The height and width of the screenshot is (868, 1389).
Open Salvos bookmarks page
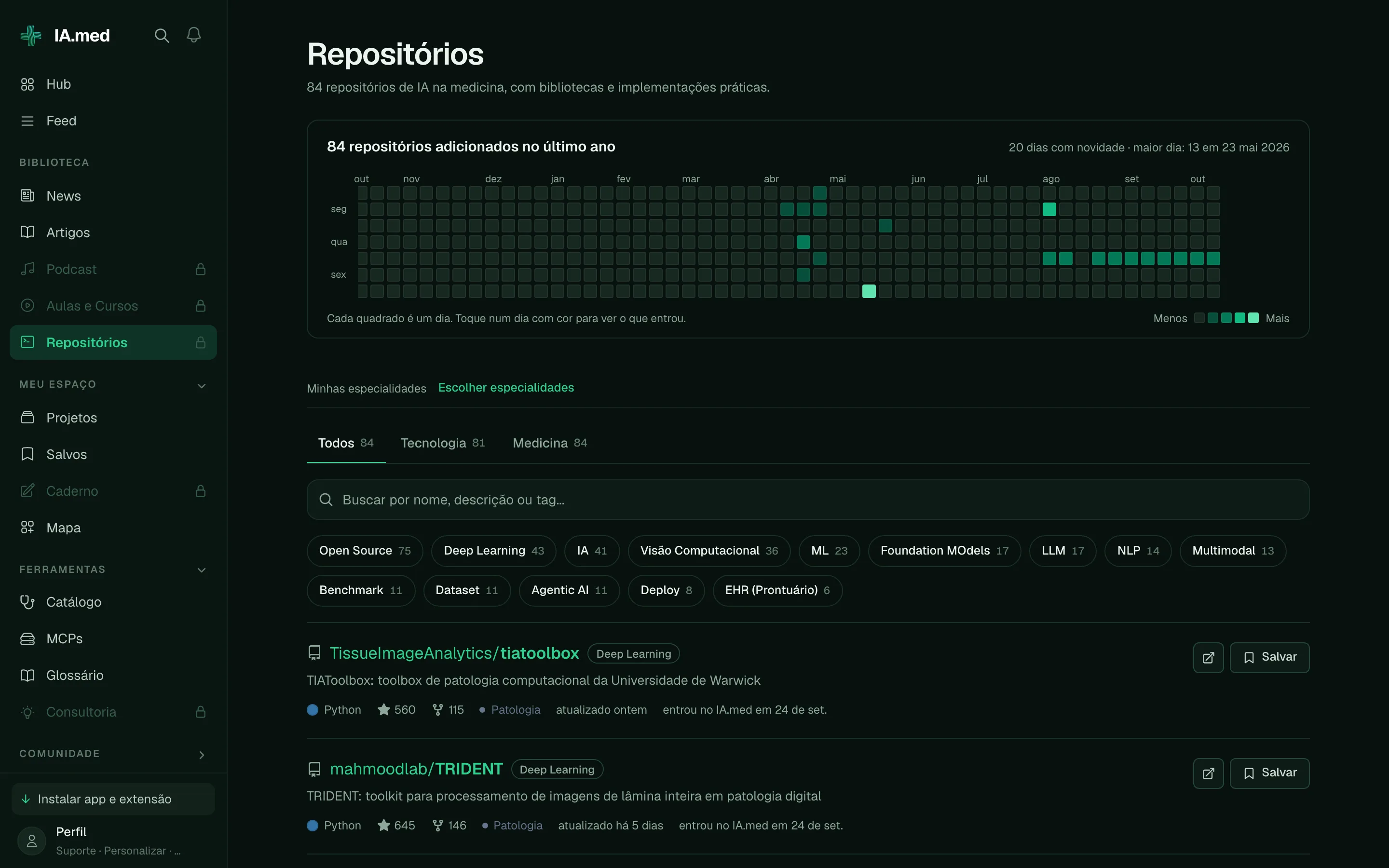point(113,455)
